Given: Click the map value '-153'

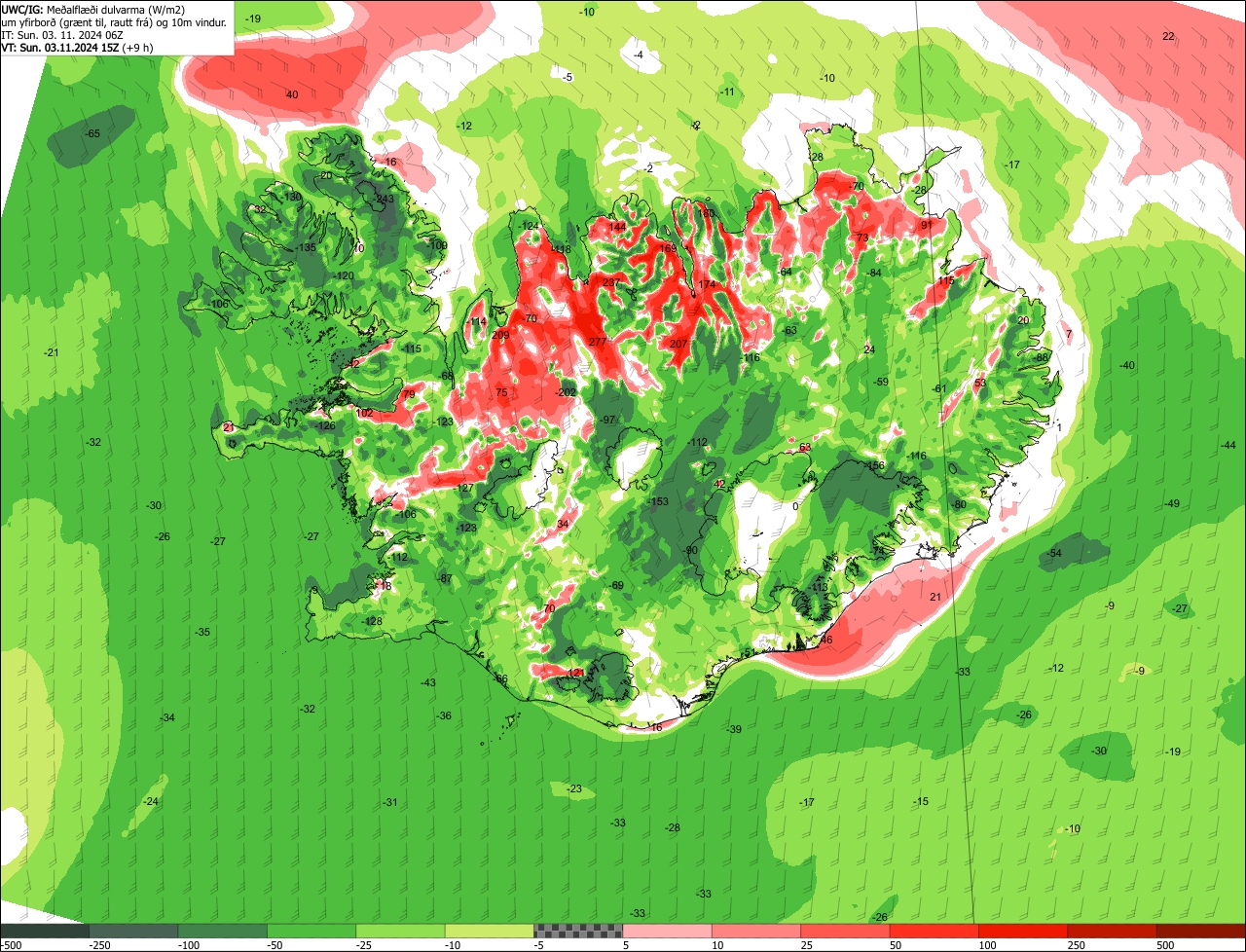Looking at the screenshot, I should point(659,501).
